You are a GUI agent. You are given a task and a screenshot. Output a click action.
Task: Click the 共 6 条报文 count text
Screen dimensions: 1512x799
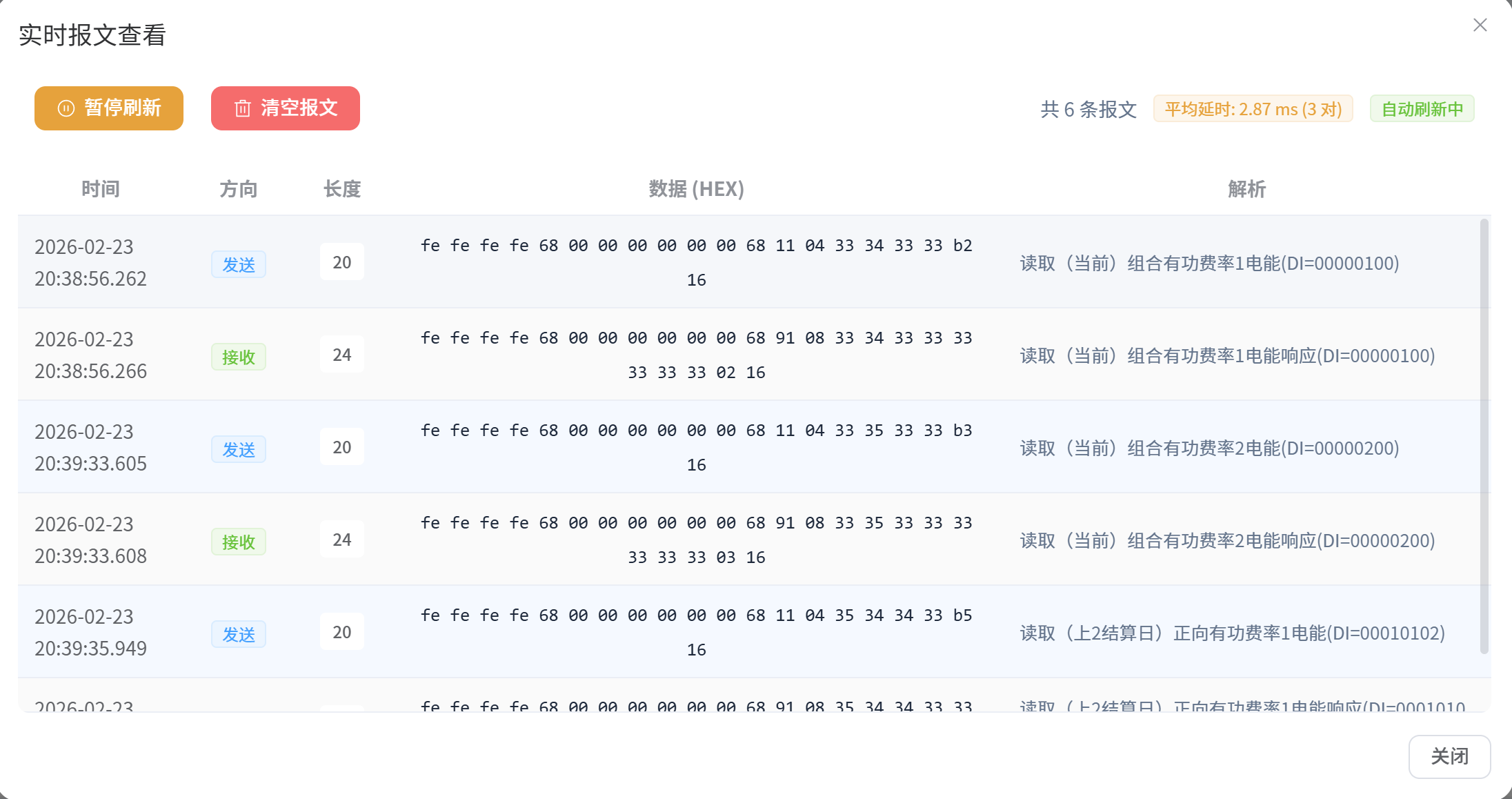(x=1088, y=109)
